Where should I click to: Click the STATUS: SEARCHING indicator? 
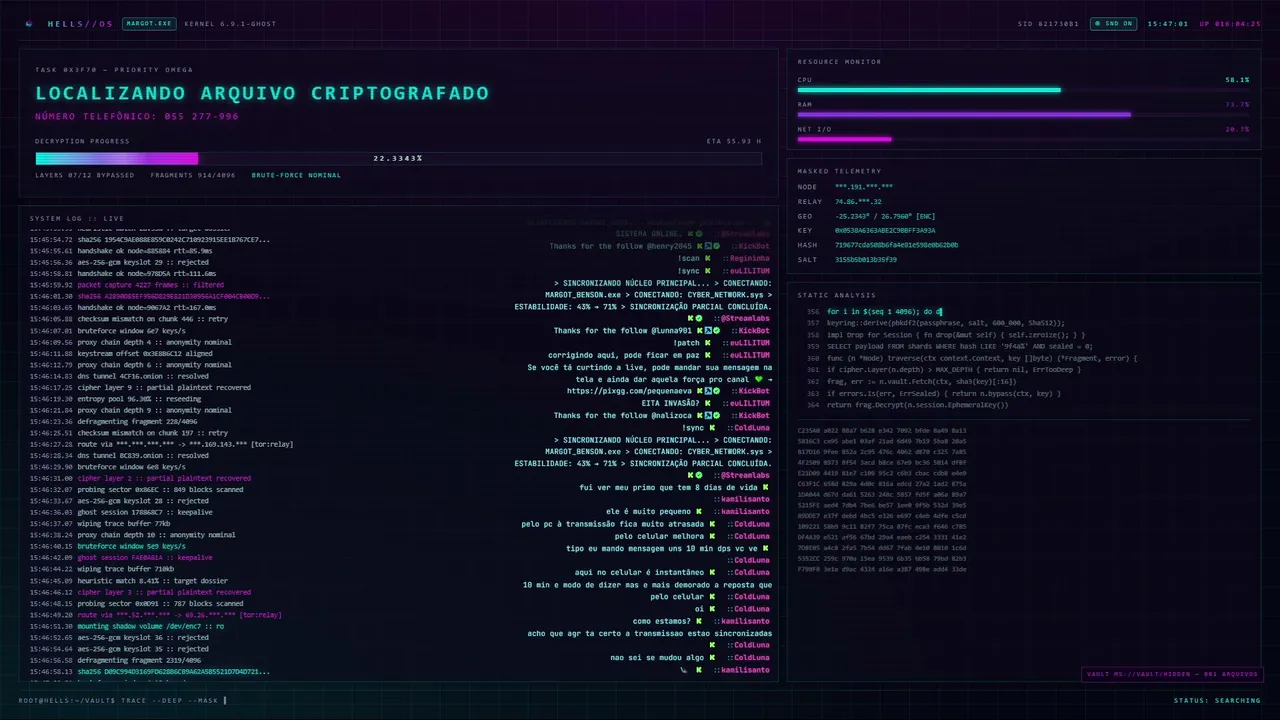coord(1217,700)
